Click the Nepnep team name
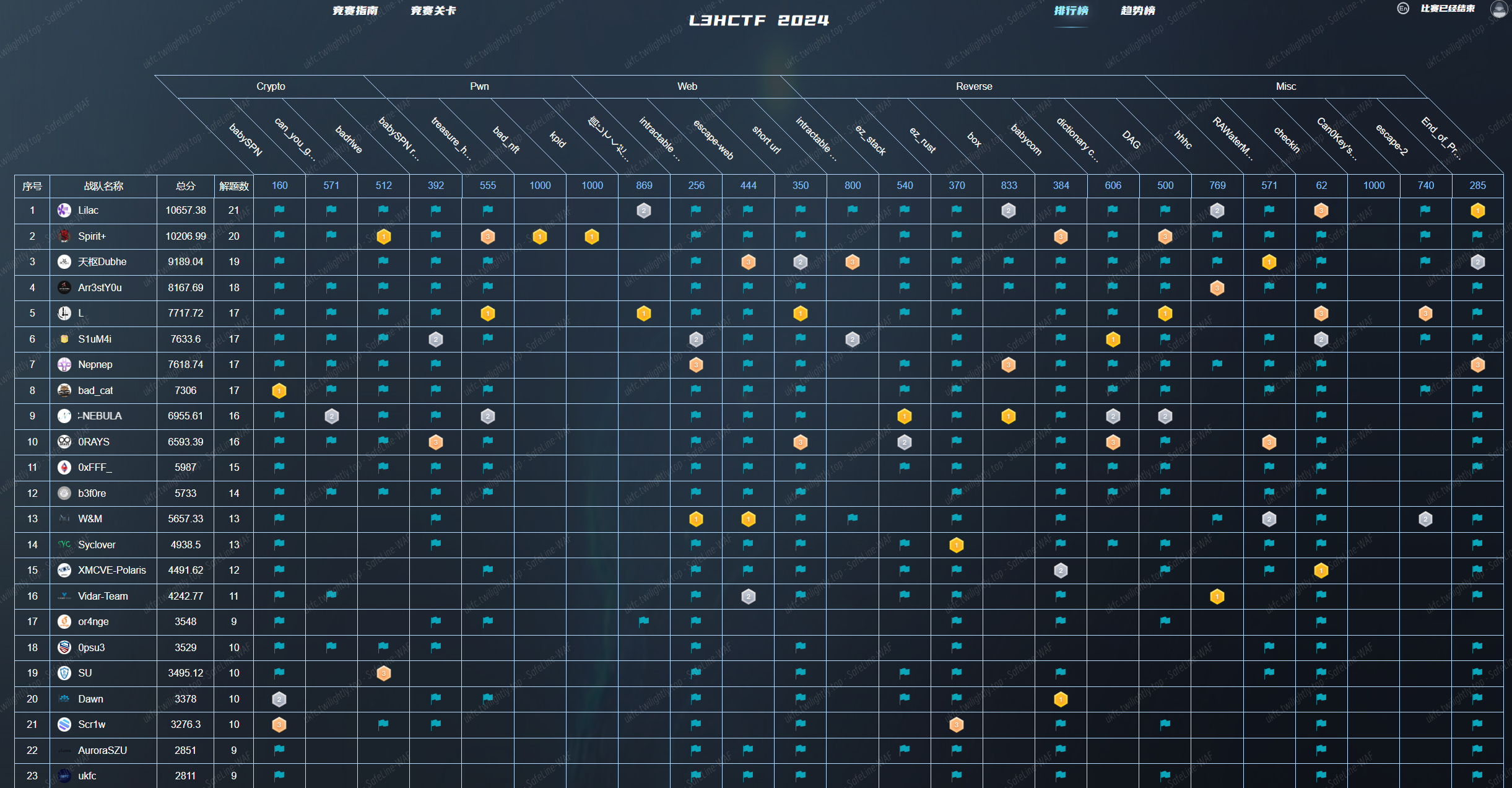Viewport: 1512px width, 788px height. [95, 365]
